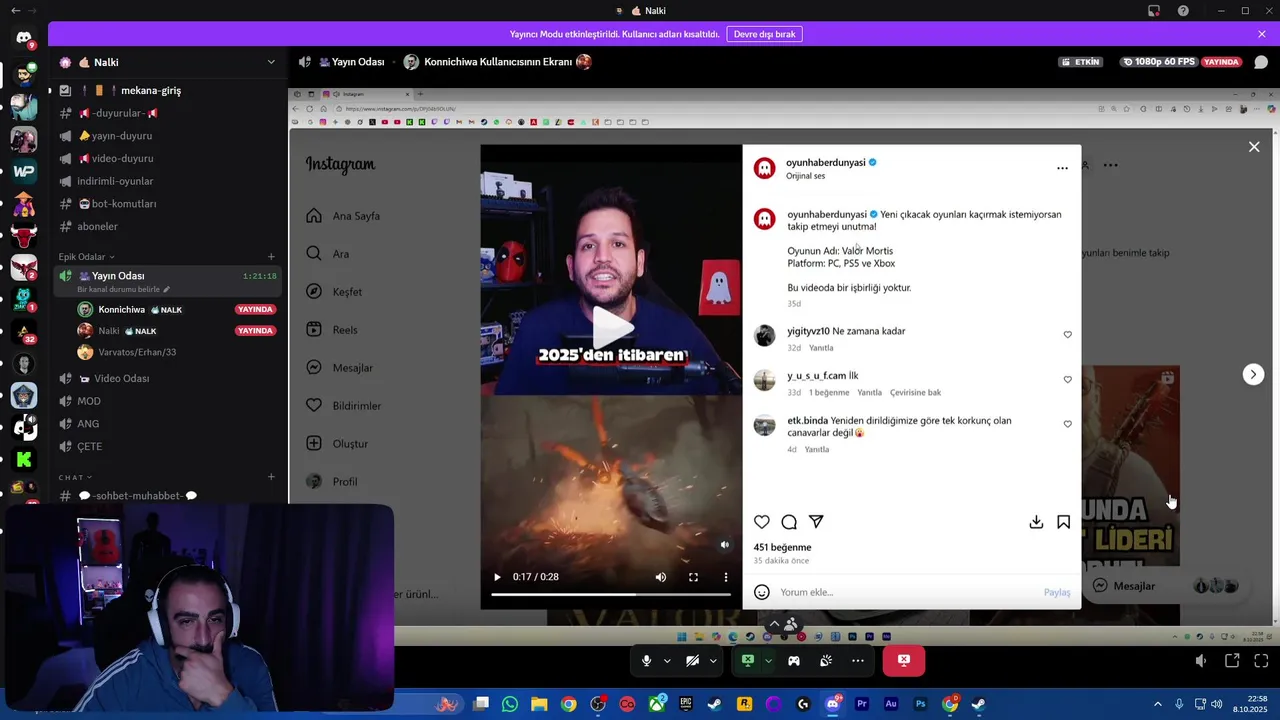Add a channel to CHAT category
The width and height of the screenshot is (1280, 720).
tap(271, 477)
